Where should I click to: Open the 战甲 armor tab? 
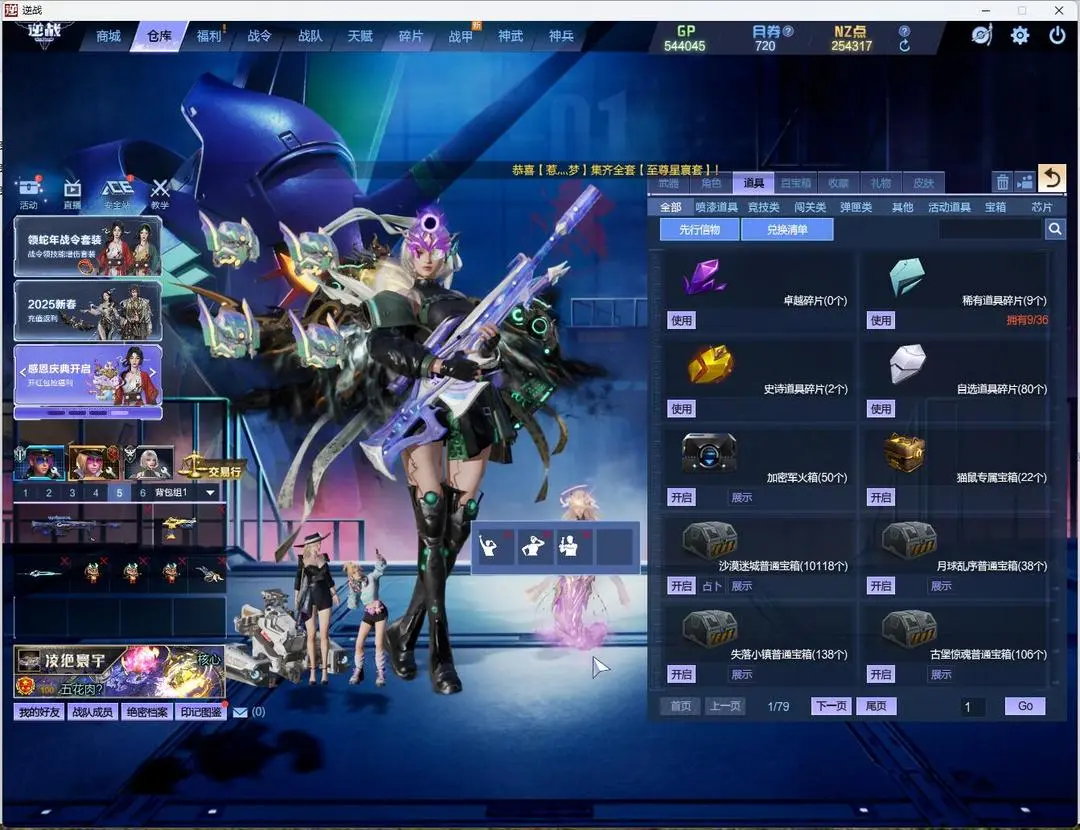[461, 37]
